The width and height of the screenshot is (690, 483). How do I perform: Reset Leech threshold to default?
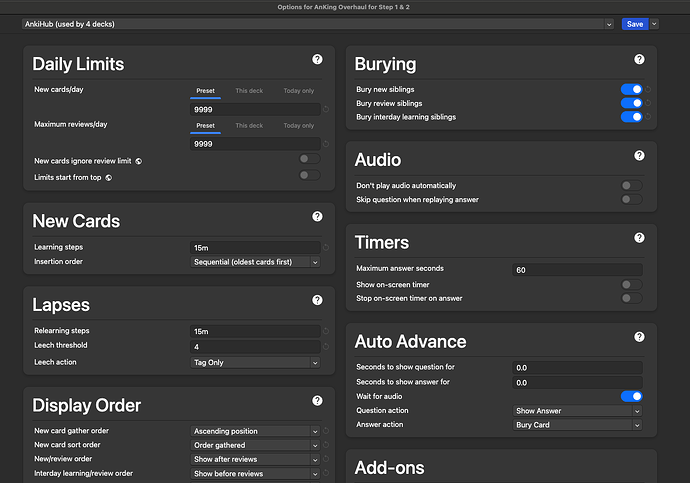tap(326, 347)
